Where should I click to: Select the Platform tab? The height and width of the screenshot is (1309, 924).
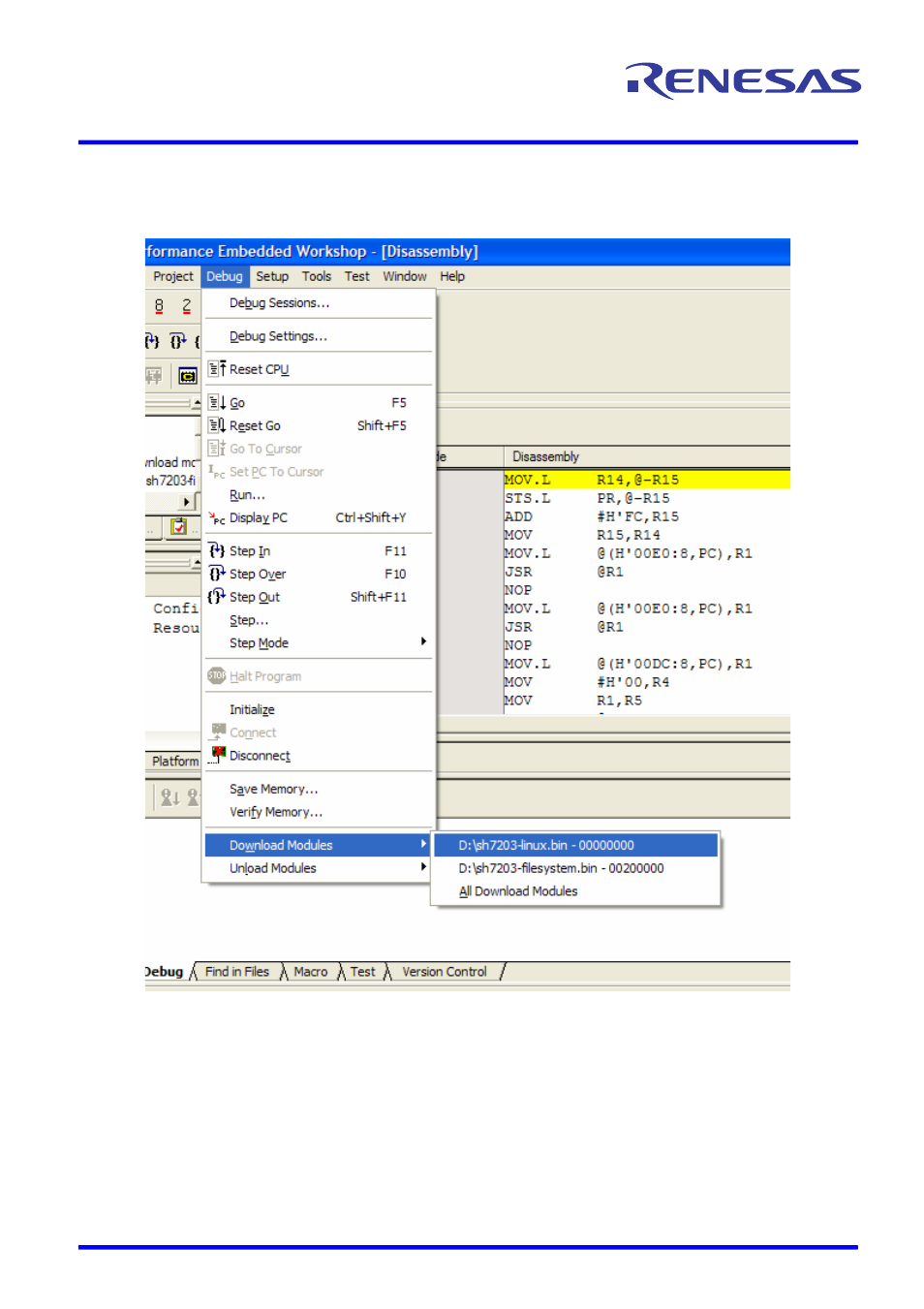174,761
